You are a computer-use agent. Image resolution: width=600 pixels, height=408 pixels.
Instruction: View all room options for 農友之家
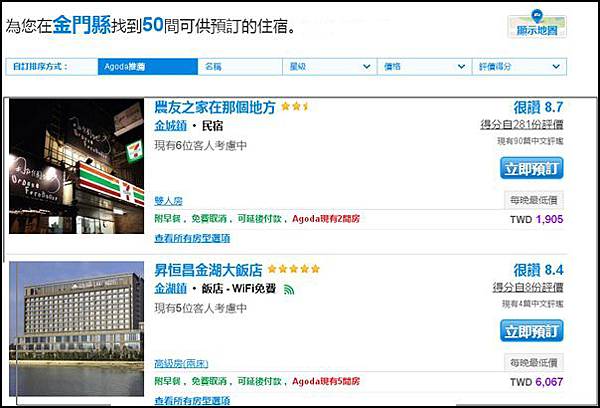point(192,238)
